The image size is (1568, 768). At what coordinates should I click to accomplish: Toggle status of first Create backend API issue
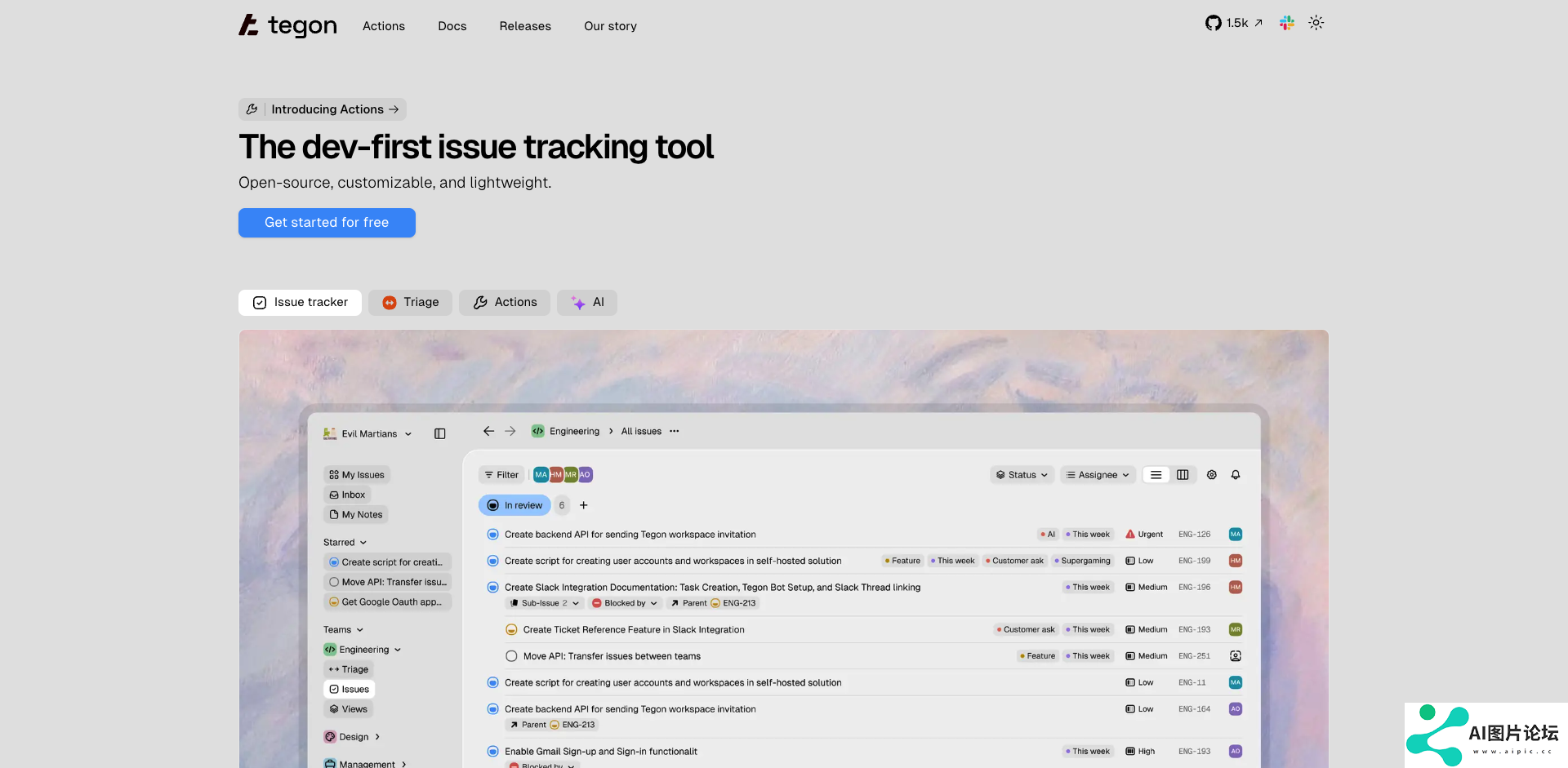tap(492, 535)
